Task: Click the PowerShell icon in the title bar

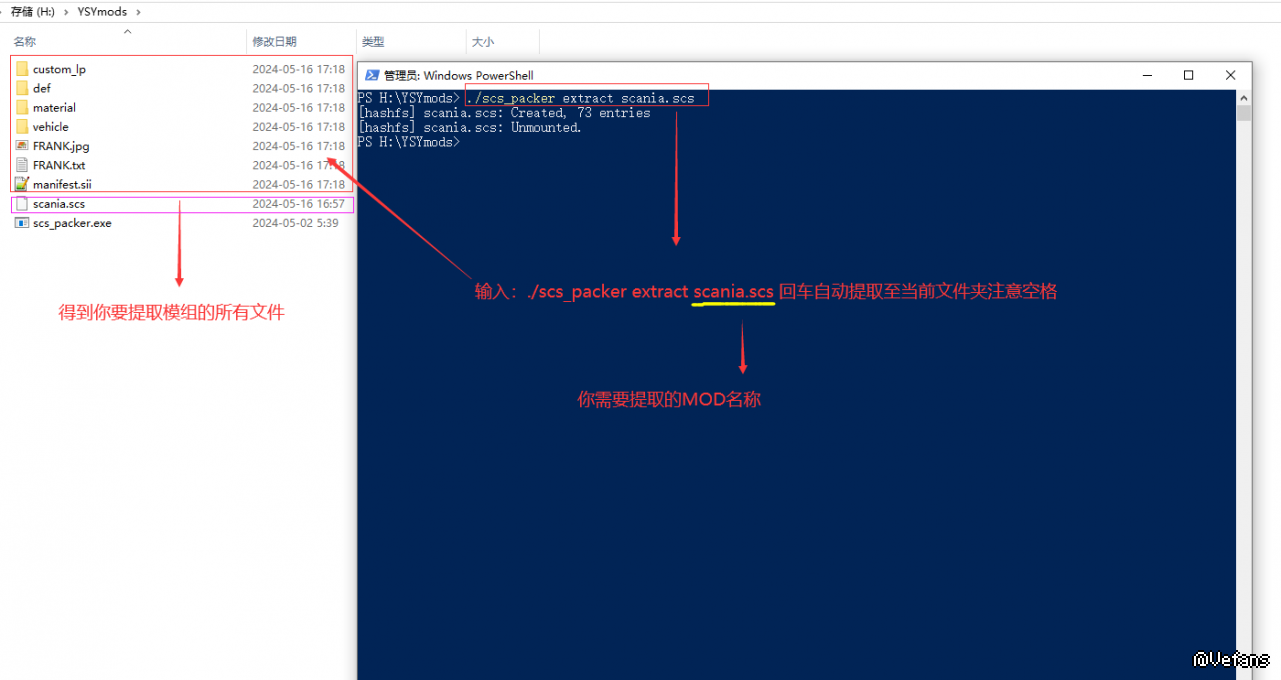Action: pyautogui.click(x=372, y=75)
